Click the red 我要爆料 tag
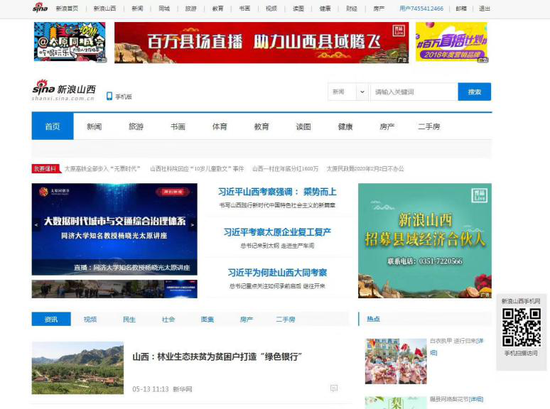The height and width of the screenshot is (409, 550). coord(46,169)
